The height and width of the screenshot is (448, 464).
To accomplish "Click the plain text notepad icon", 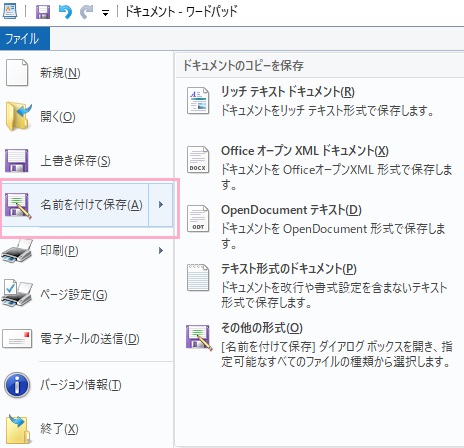I will tap(198, 278).
